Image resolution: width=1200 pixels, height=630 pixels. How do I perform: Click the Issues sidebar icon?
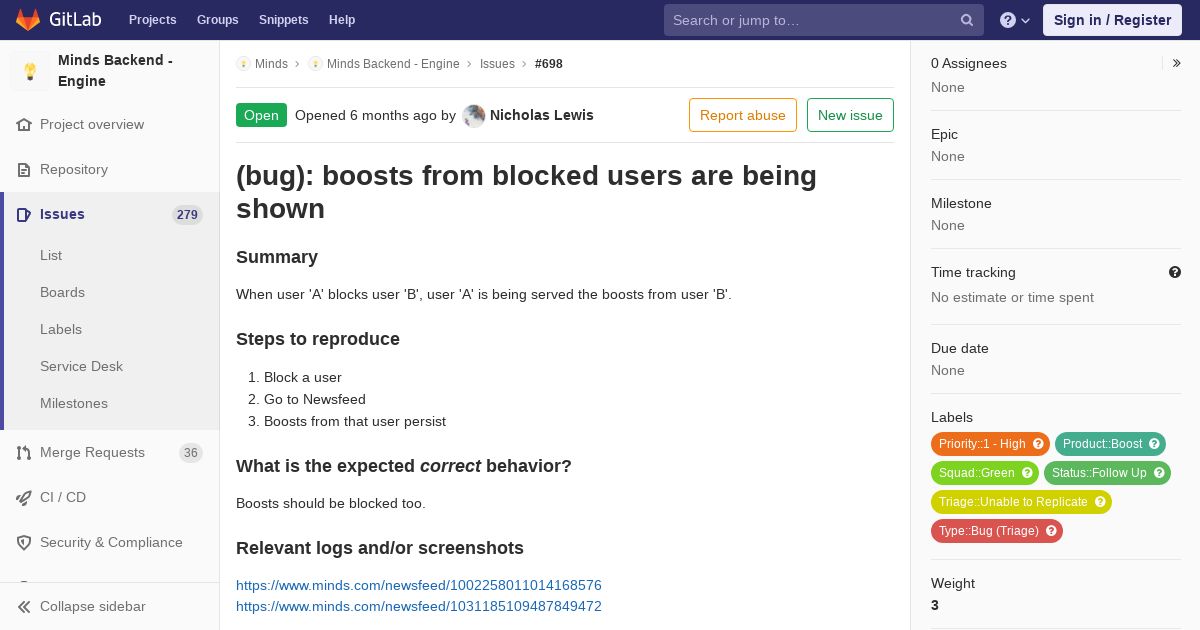pyautogui.click(x=24, y=215)
